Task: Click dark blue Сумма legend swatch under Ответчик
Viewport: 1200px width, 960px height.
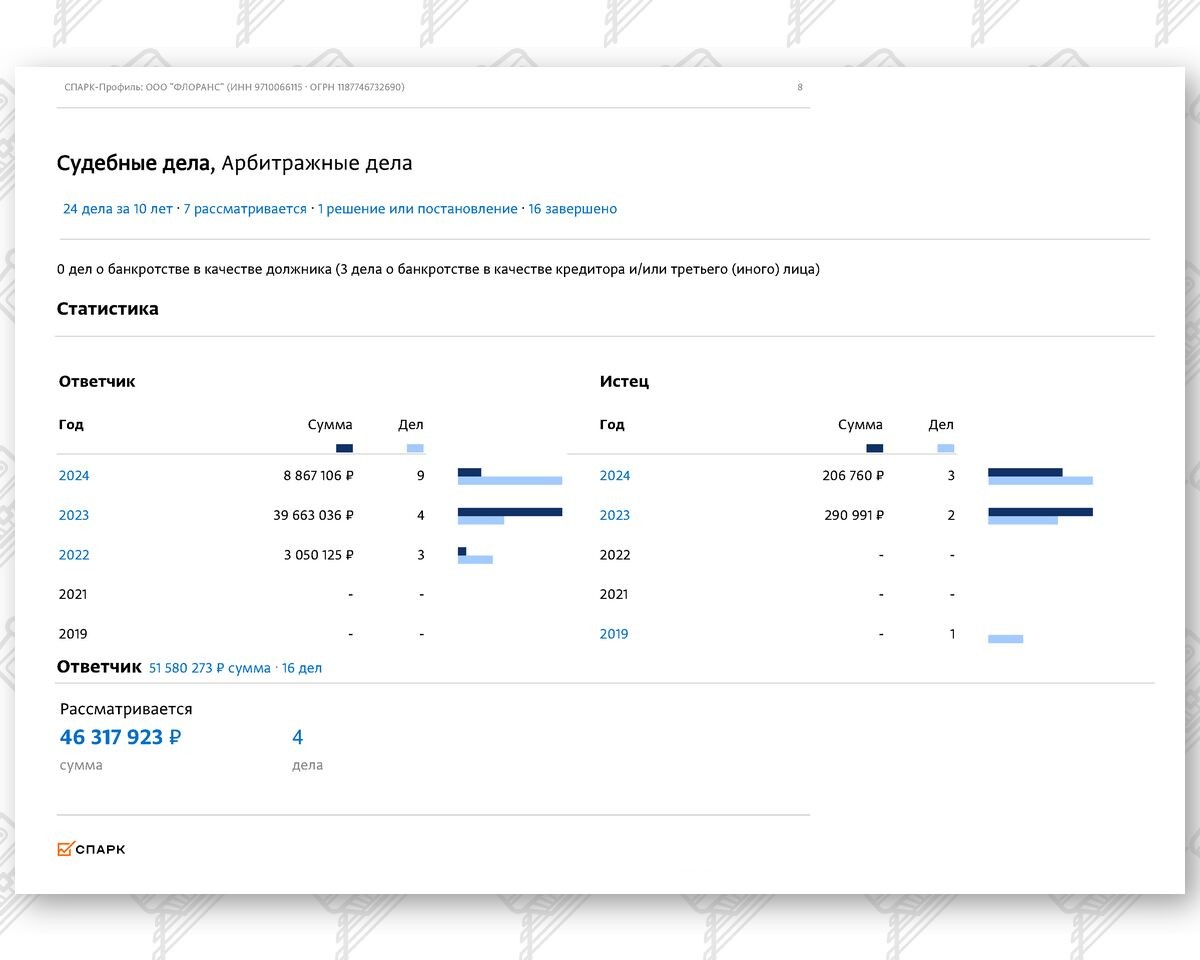Action: click(x=344, y=448)
